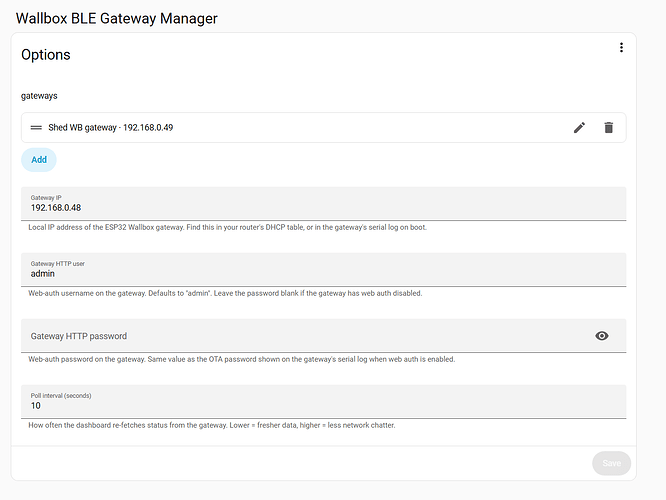Open the Options three-dot overflow menu

[621, 48]
